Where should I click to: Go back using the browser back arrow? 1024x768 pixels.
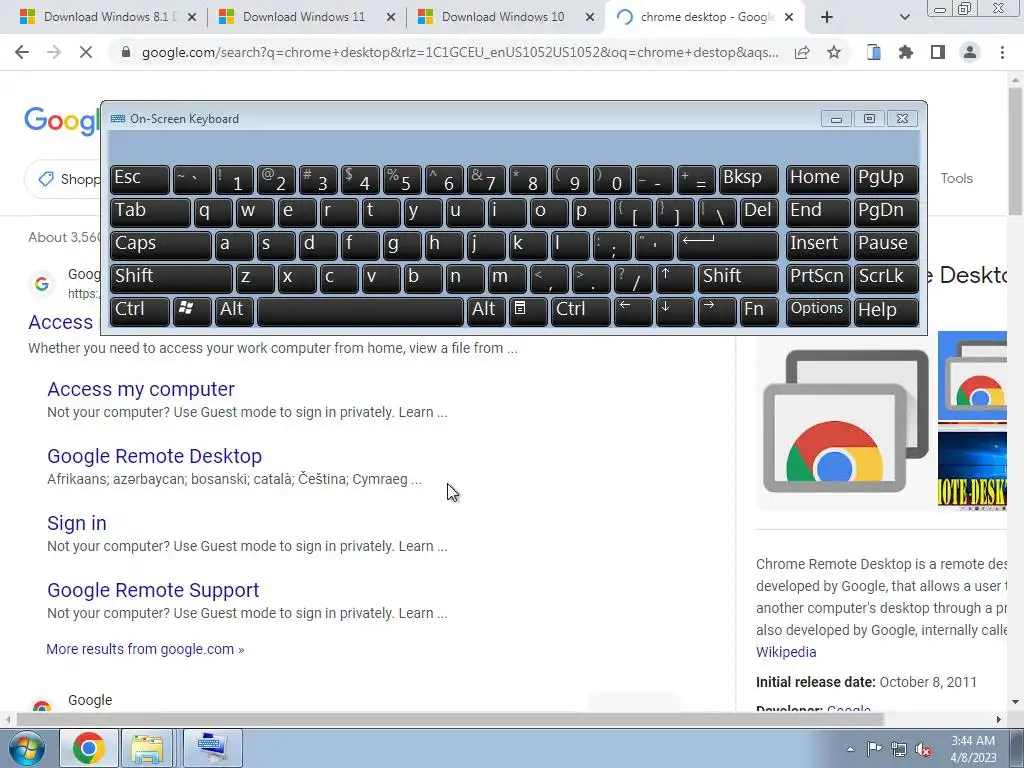(x=22, y=52)
